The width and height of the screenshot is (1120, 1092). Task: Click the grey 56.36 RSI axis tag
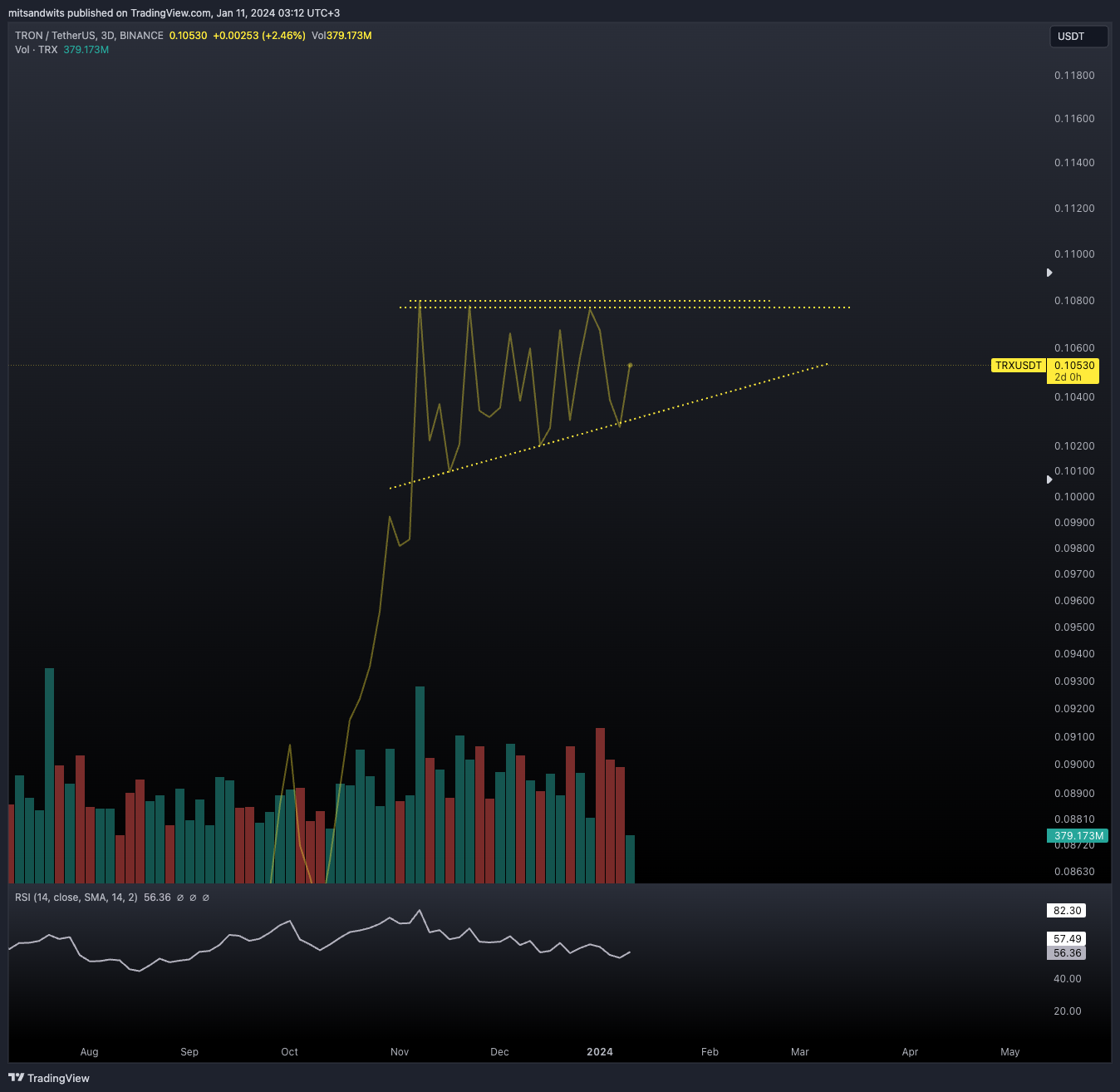click(x=1067, y=953)
